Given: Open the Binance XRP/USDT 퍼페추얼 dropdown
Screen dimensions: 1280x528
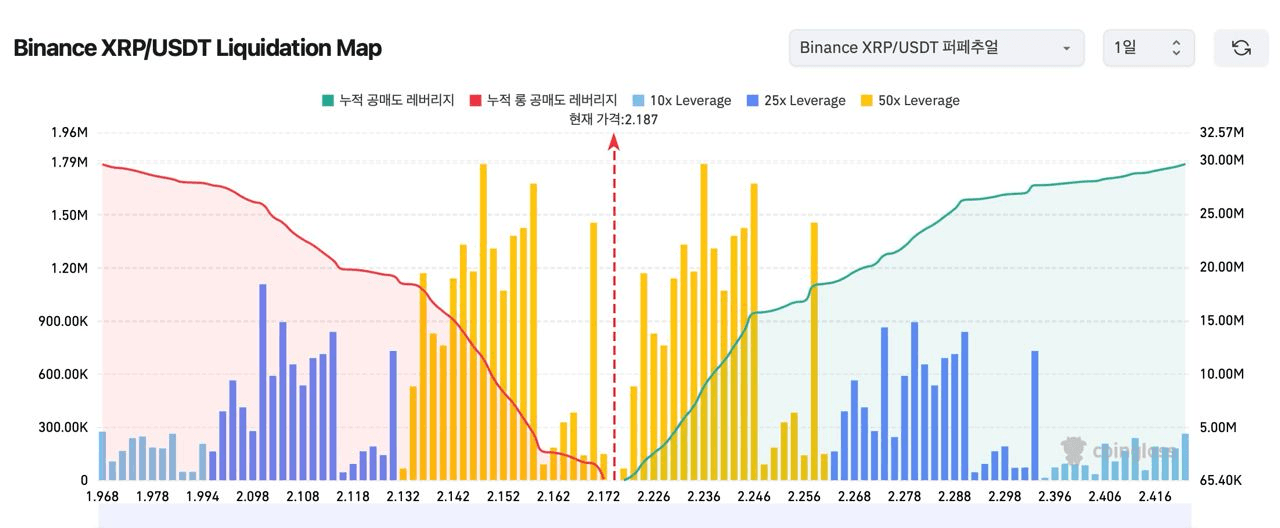Looking at the screenshot, I should 936,48.
